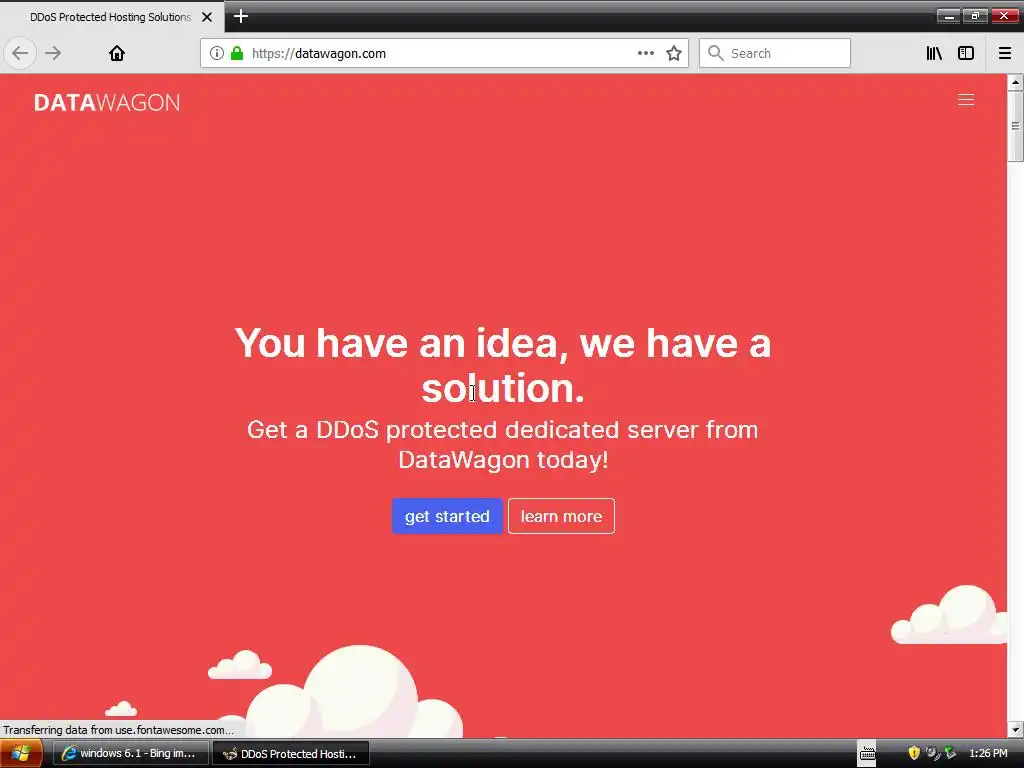Select the DDoS Protected Hosti taskbar button
This screenshot has height=768, width=1024.
(291, 753)
